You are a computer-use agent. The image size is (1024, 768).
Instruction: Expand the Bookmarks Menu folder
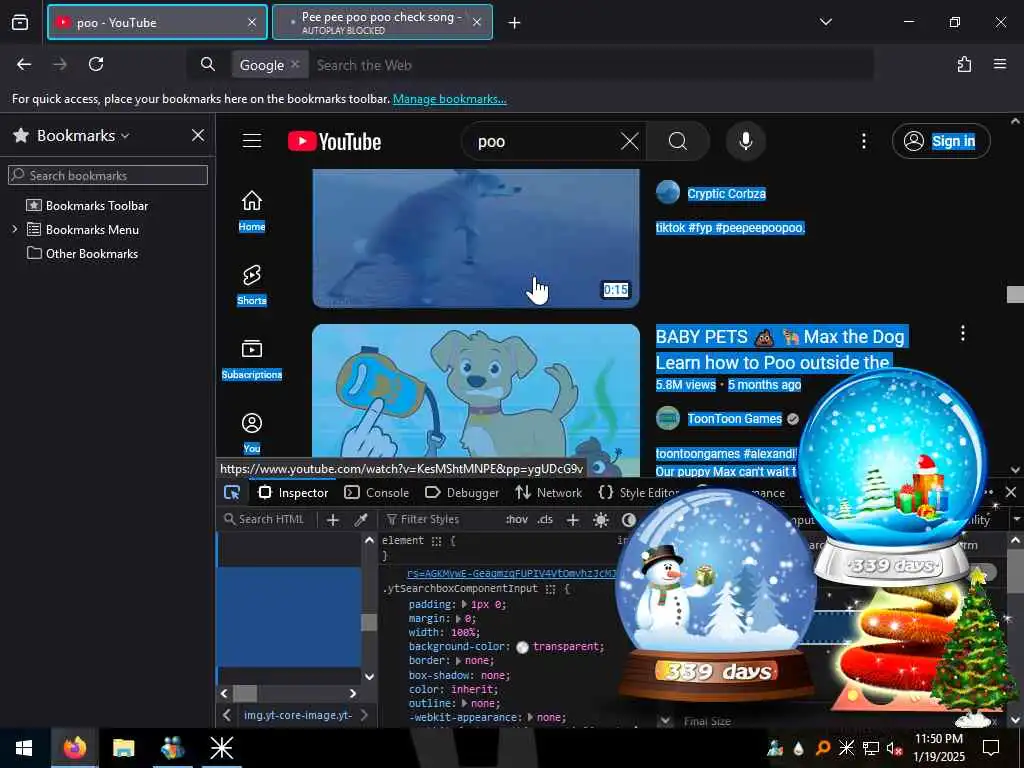pyautogui.click(x=15, y=229)
